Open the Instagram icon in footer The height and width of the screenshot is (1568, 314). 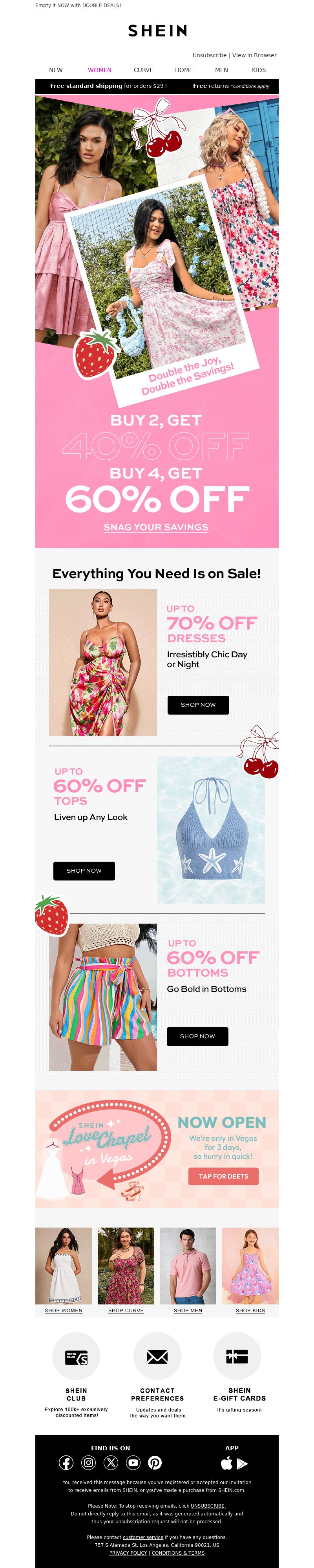click(88, 1463)
